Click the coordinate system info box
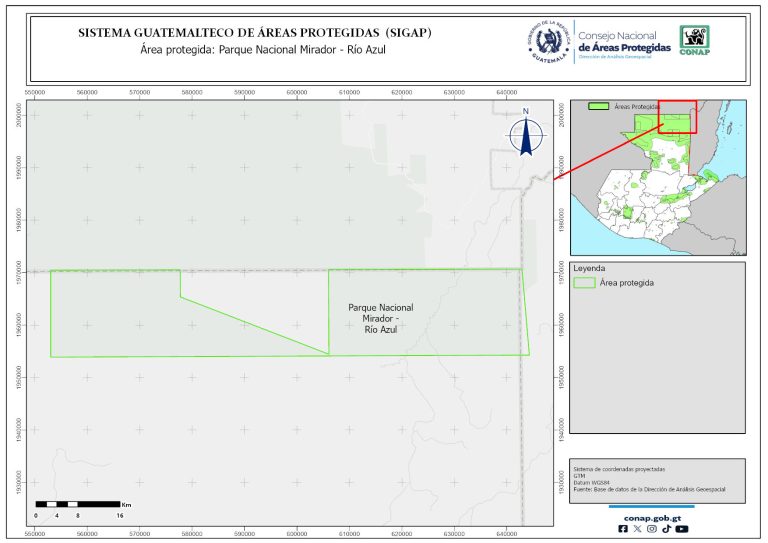 (657, 478)
